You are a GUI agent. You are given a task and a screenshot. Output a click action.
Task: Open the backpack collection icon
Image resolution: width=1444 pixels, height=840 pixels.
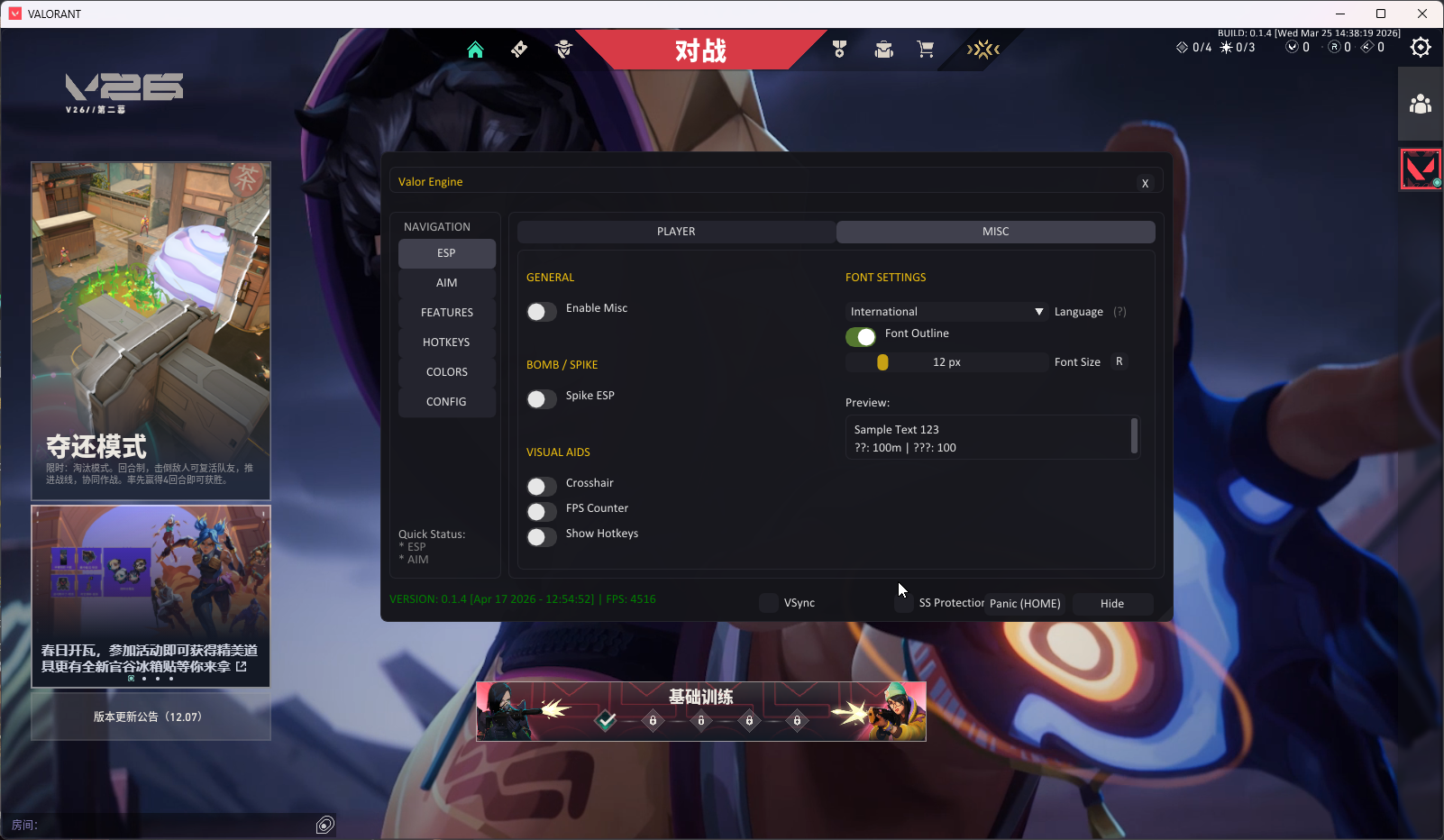(x=883, y=50)
